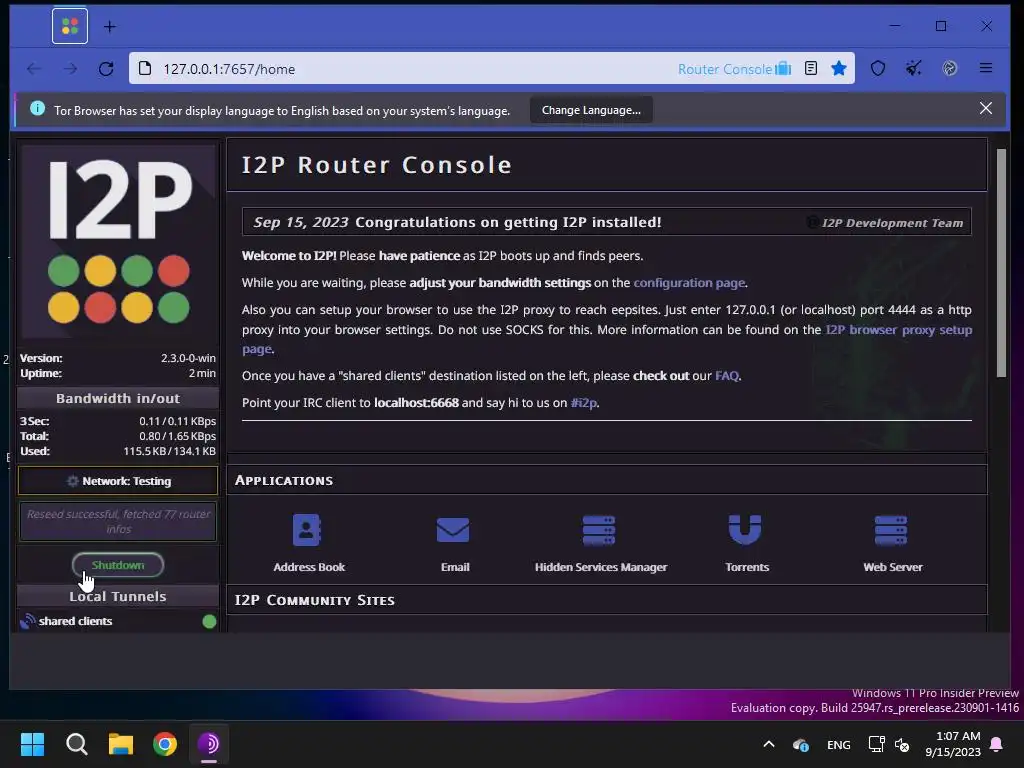Open the Network: Testing status
1024x768 pixels.
pyautogui.click(x=118, y=481)
